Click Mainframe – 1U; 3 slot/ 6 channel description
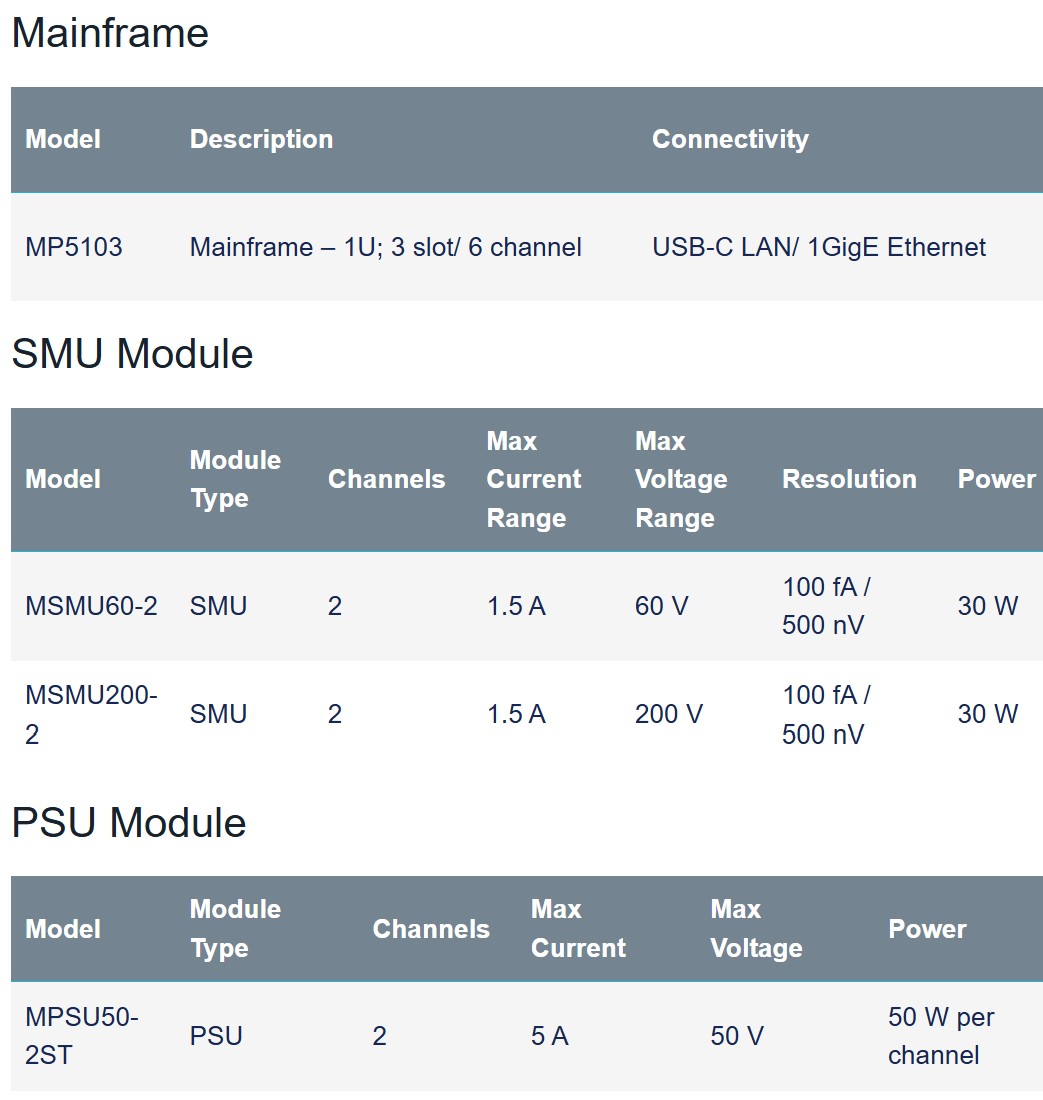 tap(386, 247)
